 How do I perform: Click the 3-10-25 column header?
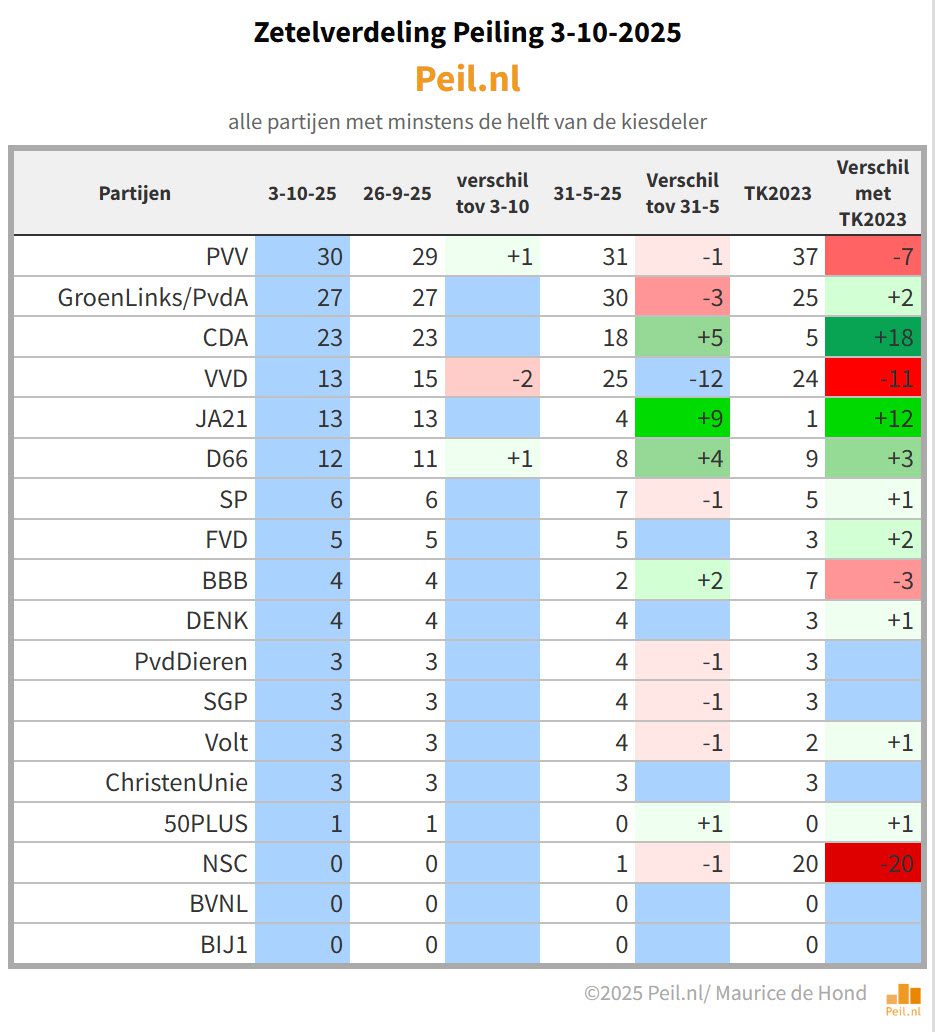(x=302, y=193)
